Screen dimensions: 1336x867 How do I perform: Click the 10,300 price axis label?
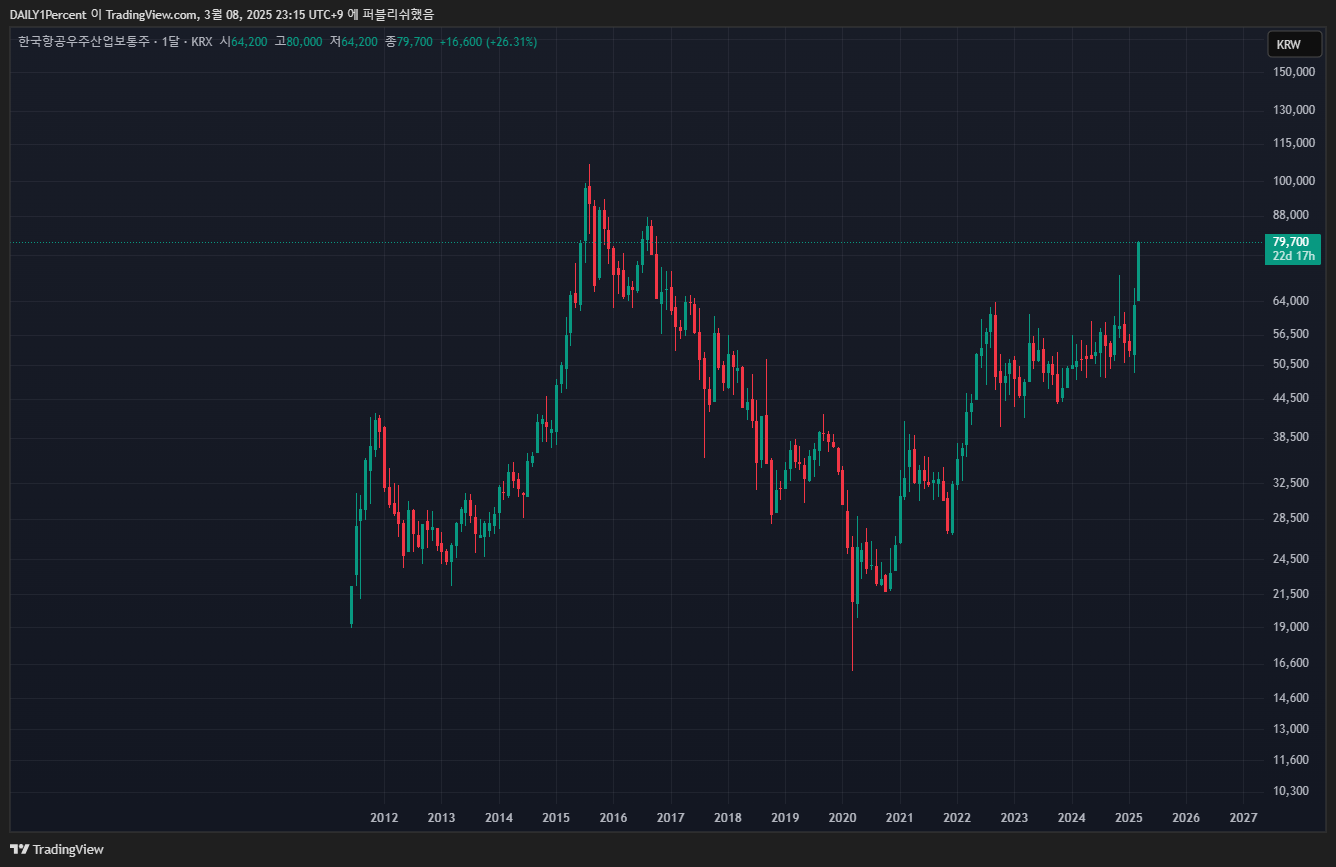point(1289,791)
